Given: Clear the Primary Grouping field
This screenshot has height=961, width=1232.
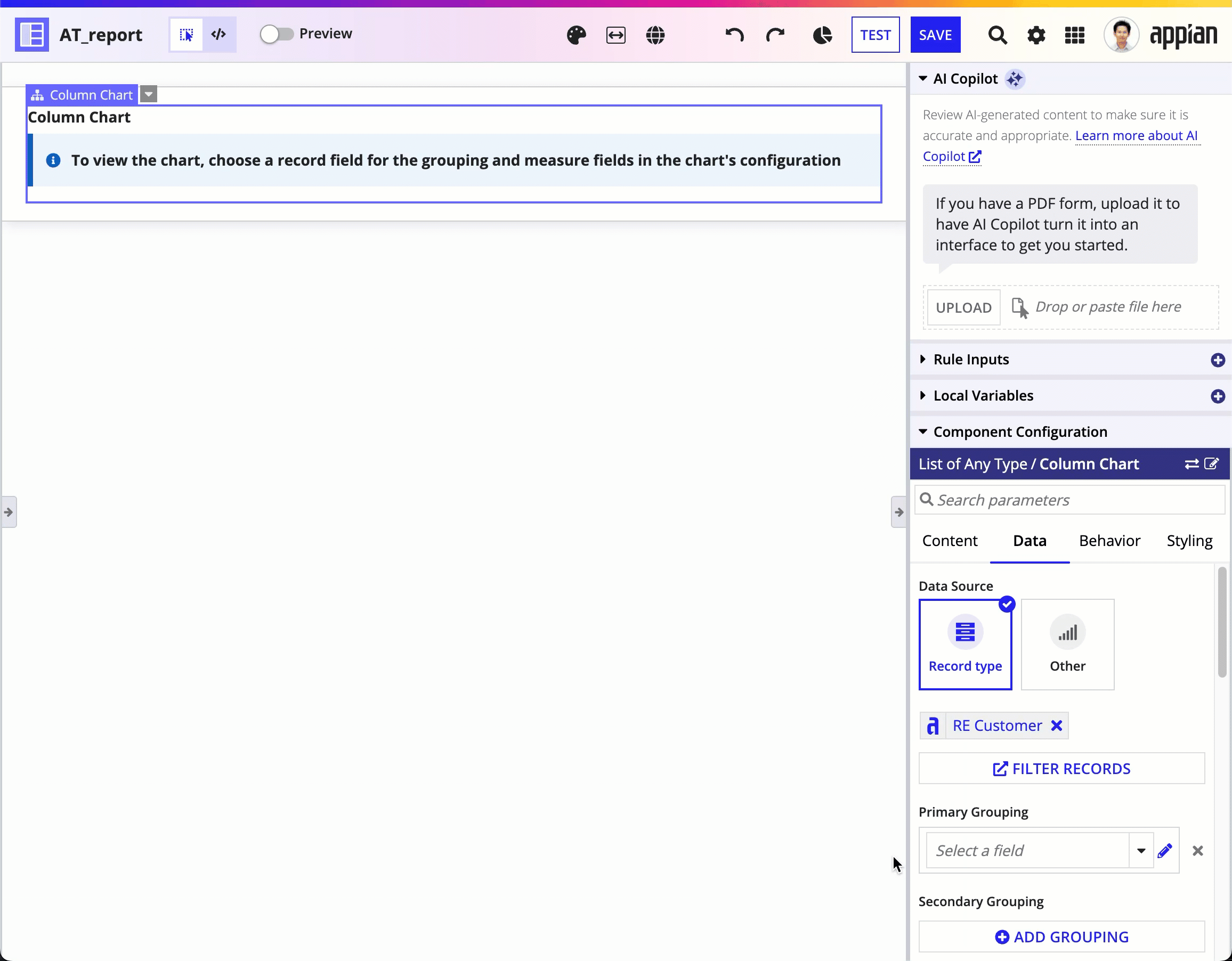Looking at the screenshot, I should (1197, 850).
